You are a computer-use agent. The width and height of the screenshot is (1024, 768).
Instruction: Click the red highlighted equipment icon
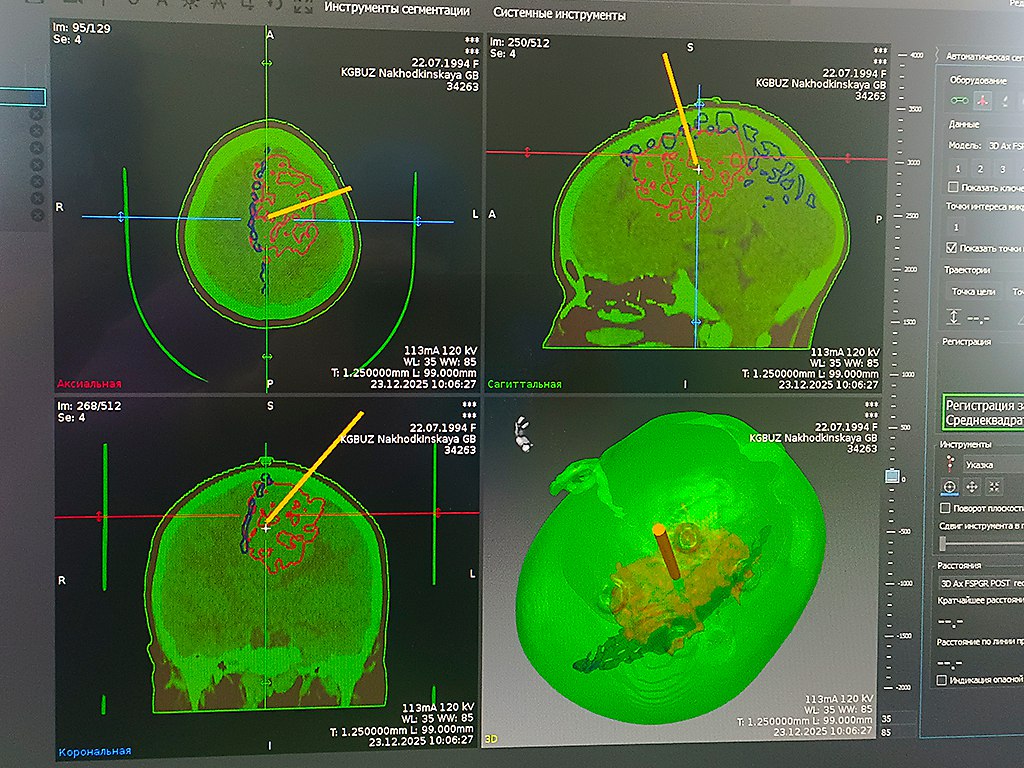[x=982, y=100]
